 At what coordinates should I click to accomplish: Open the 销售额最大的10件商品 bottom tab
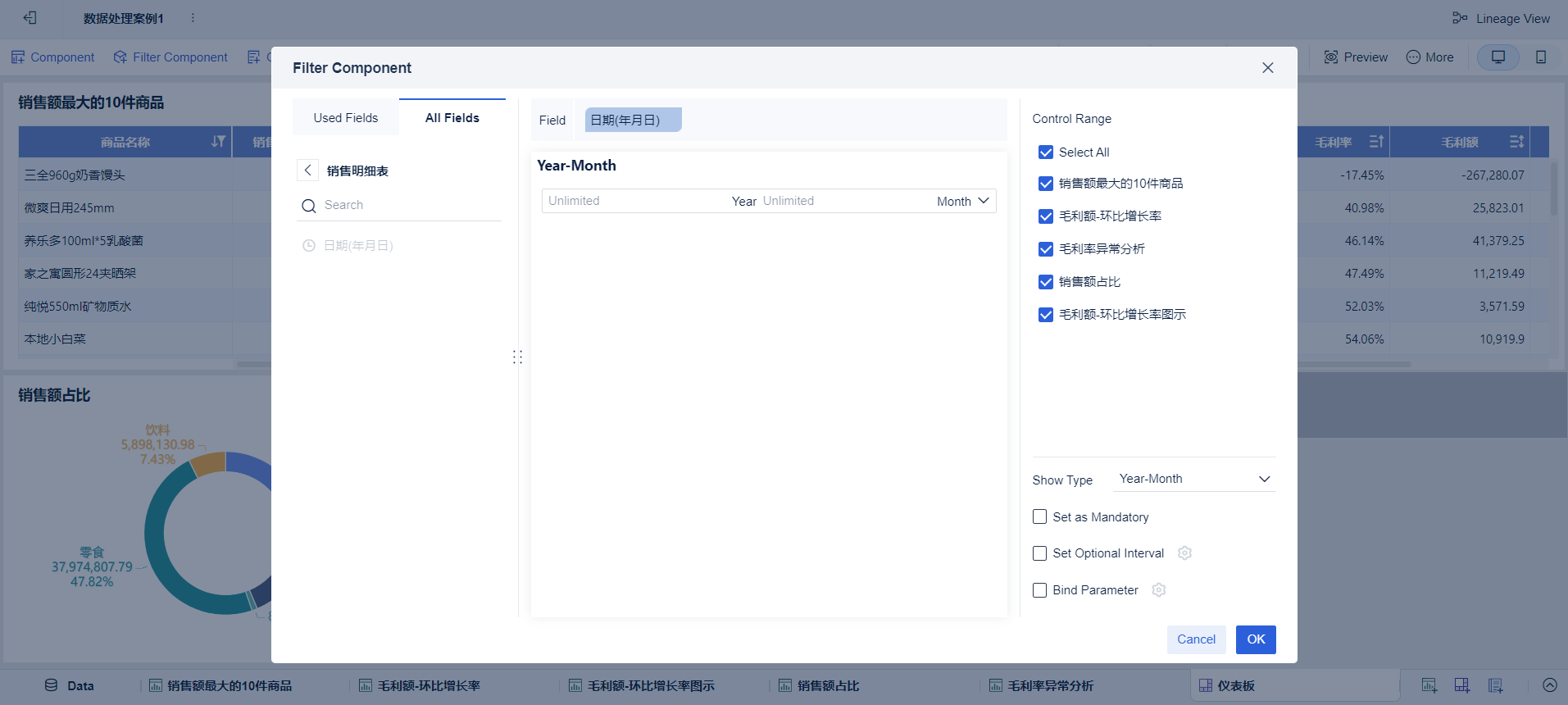pyautogui.click(x=220, y=685)
